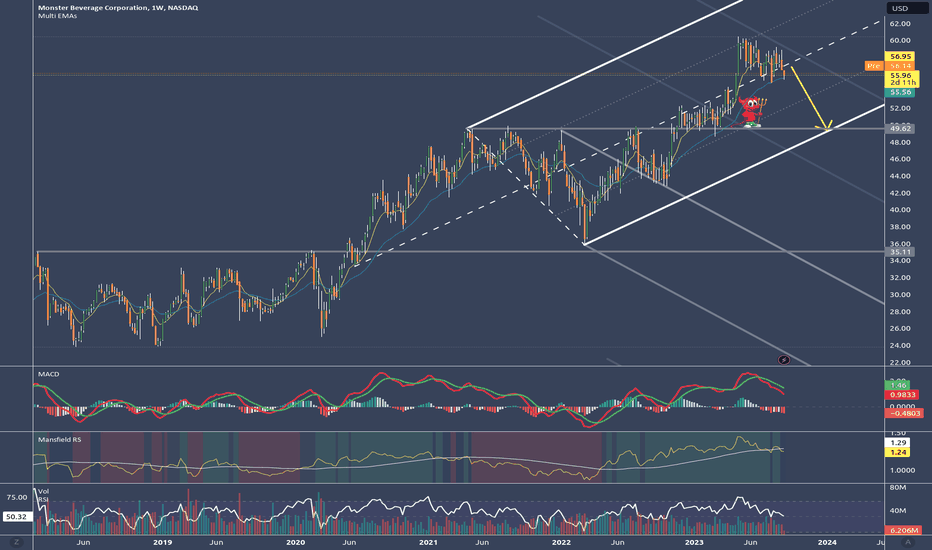Select the 35.11 horizontal support line
Viewport: 932px width, 550px height.
tap(460, 252)
